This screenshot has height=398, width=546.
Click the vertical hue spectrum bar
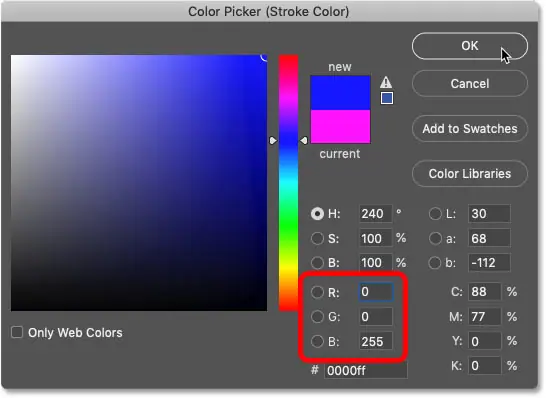tap(288, 182)
